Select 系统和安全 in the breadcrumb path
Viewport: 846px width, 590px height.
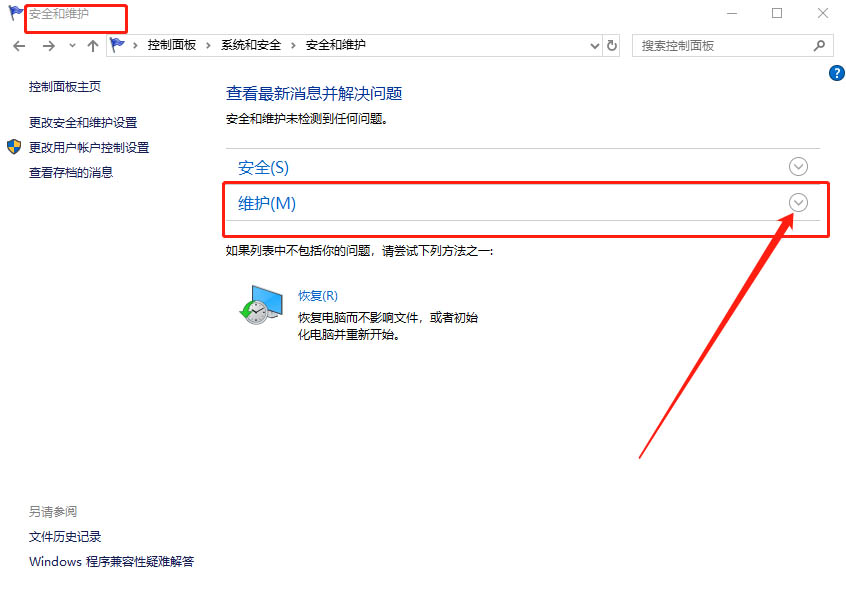point(250,46)
